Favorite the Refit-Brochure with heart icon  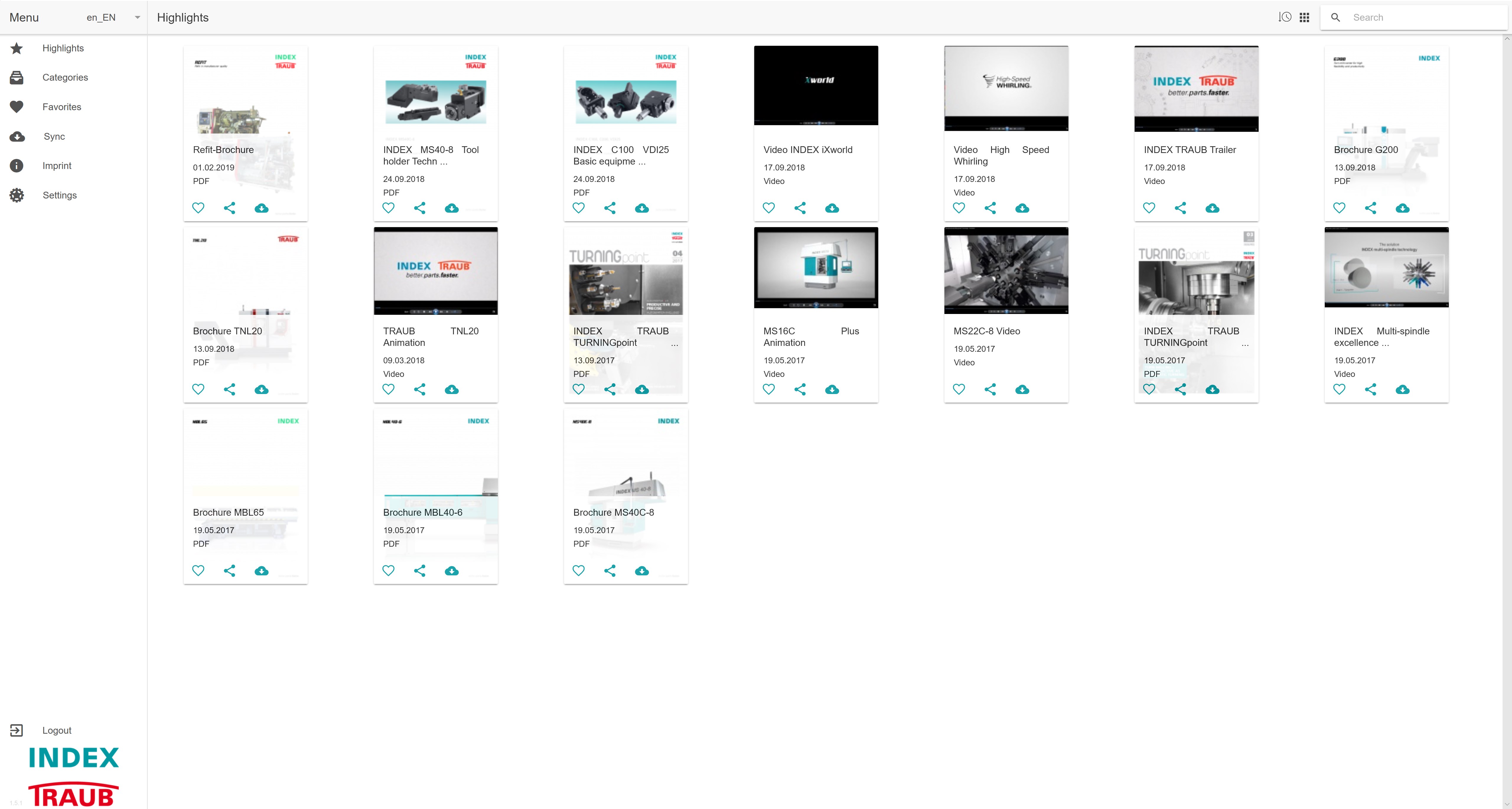click(198, 208)
